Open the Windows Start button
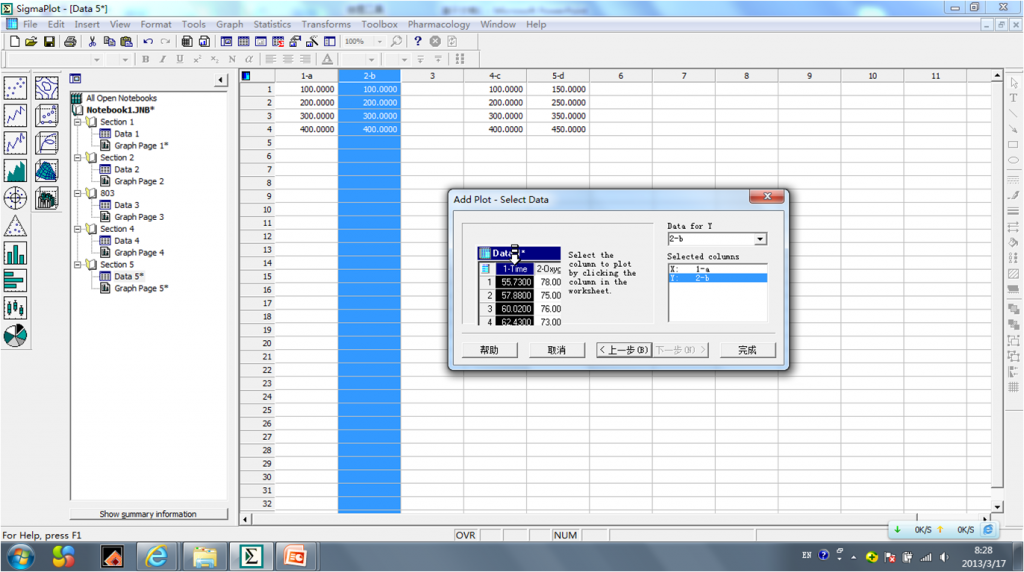 [21, 557]
